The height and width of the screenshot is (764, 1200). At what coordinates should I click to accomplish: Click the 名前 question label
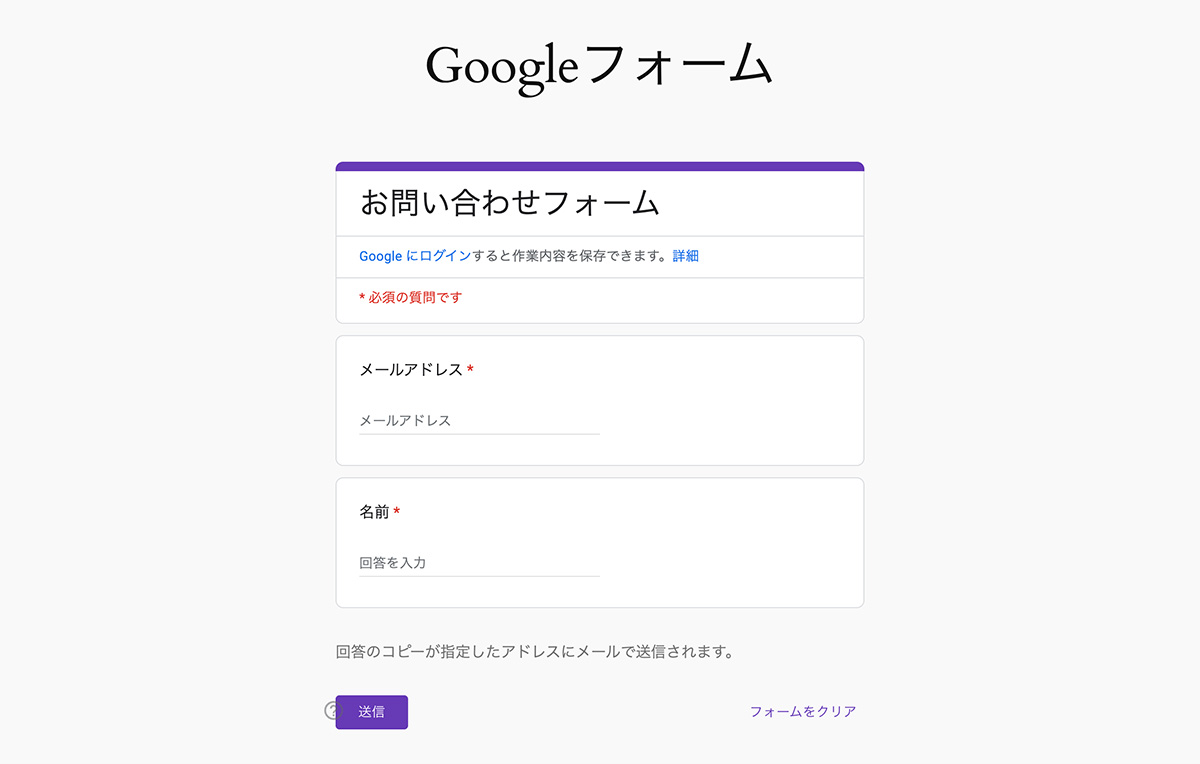[x=374, y=512]
